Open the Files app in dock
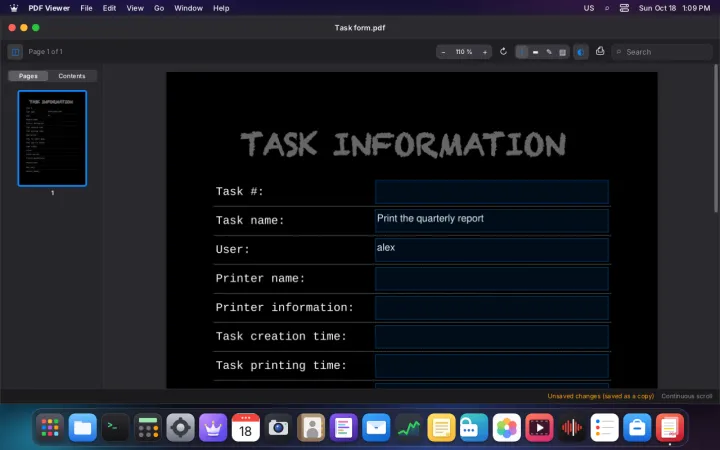 (x=83, y=428)
